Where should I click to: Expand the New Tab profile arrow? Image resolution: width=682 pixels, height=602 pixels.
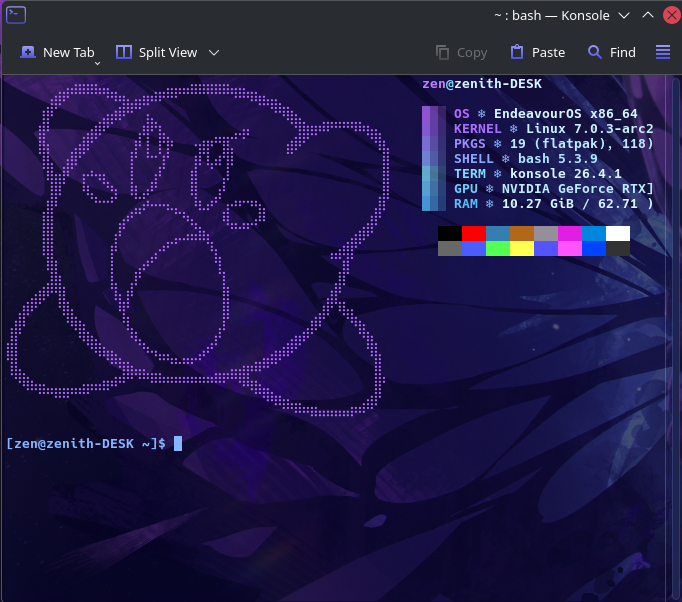(97, 64)
